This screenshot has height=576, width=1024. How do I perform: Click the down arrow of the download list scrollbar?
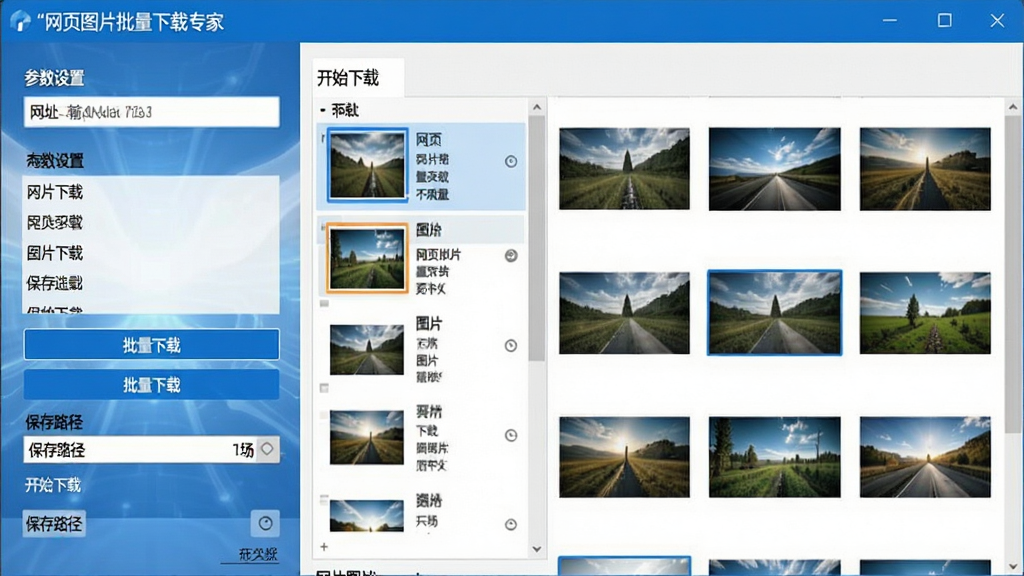tap(537, 549)
